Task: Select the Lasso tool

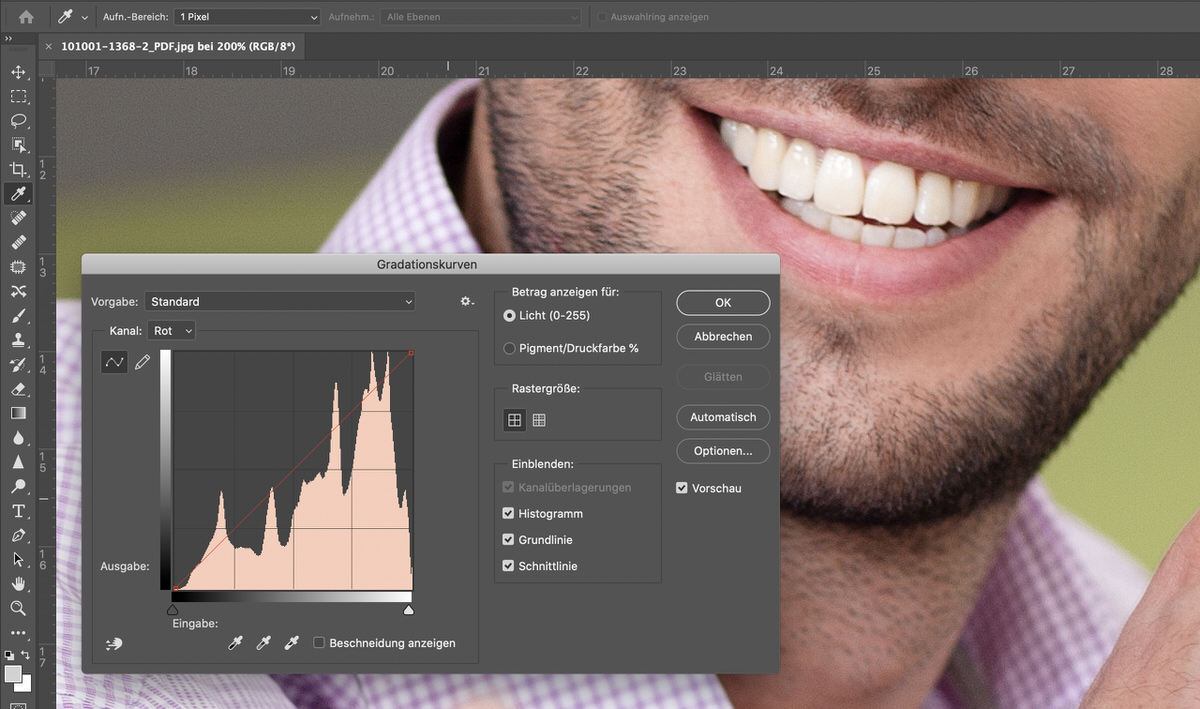Action: 18,121
